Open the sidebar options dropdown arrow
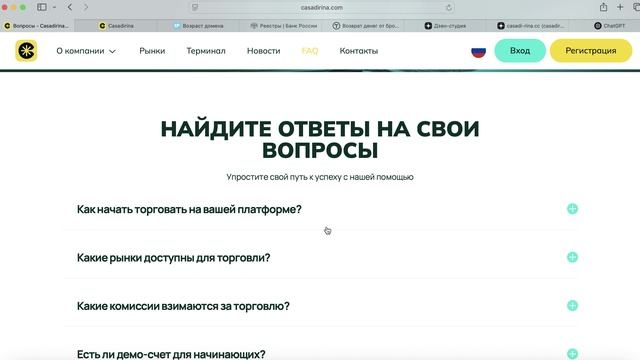This screenshot has width=640, height=360. pyautogui.click(x=54, y=7)
